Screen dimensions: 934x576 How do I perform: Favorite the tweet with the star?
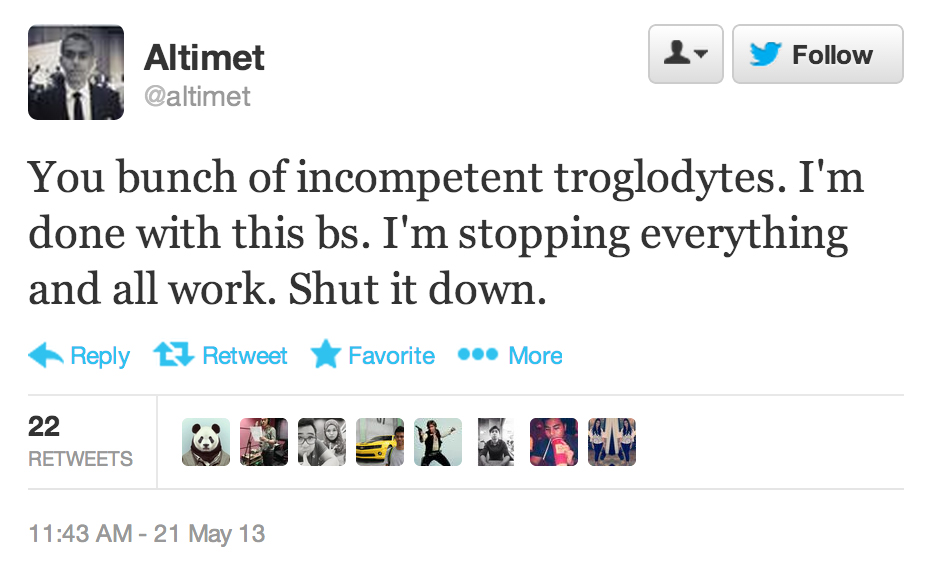click(373, 356)
